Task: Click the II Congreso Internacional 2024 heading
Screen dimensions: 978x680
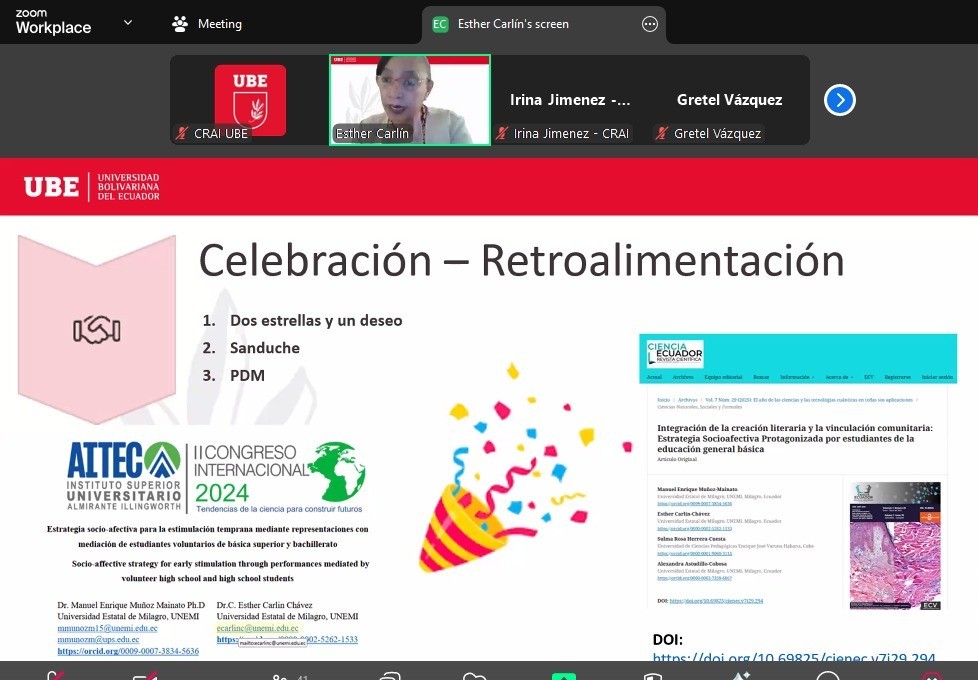Action: pyautogui.click(x=249, y=474)
